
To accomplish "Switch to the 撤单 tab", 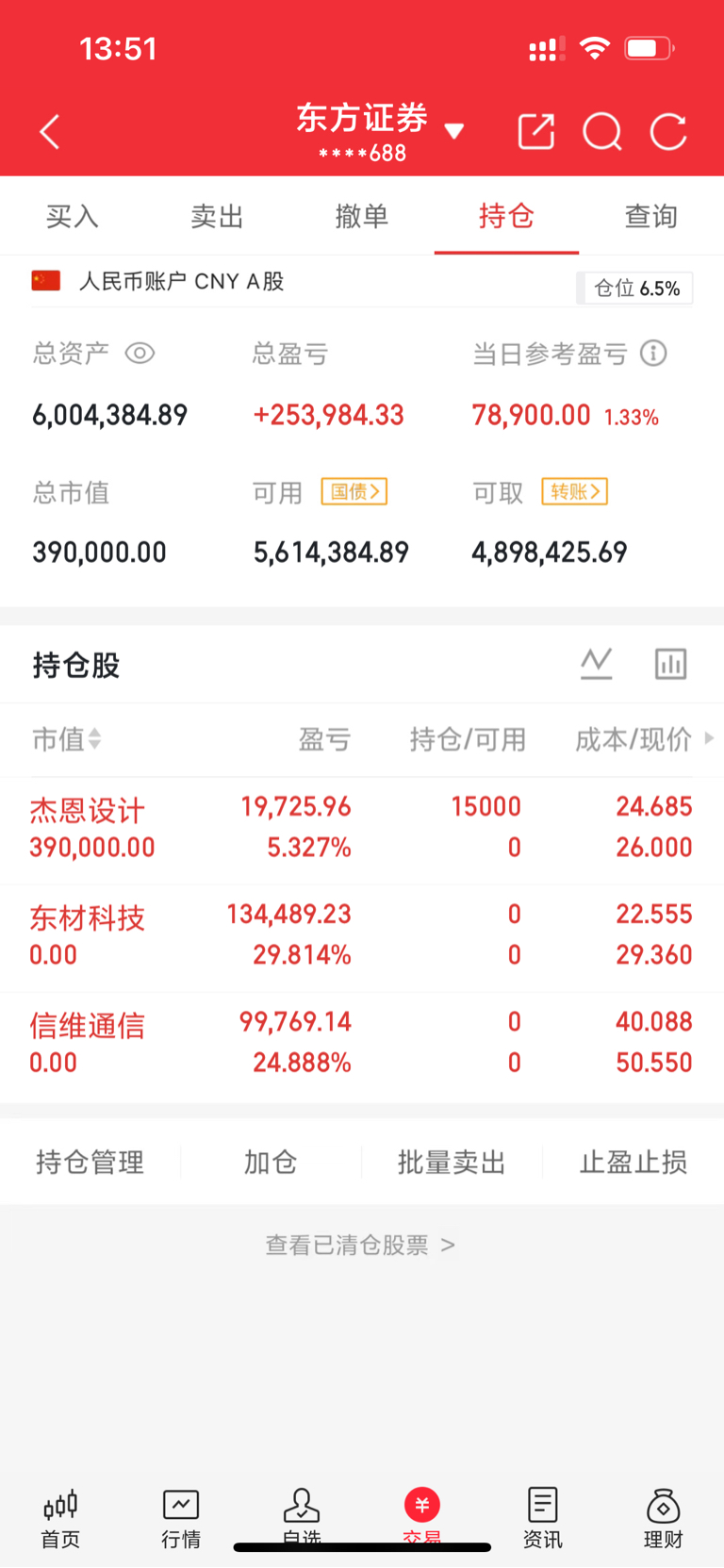I will pyautogui.click(x=362, y=216).
